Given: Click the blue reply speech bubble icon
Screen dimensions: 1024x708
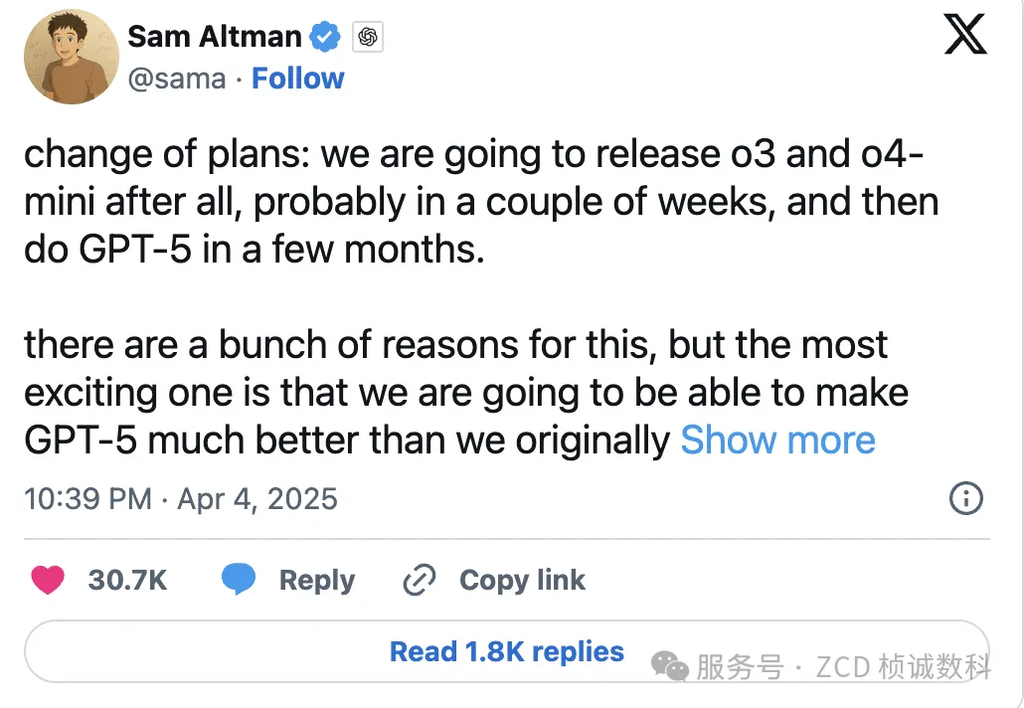Looking at the screenshot, I should [238, 579].
